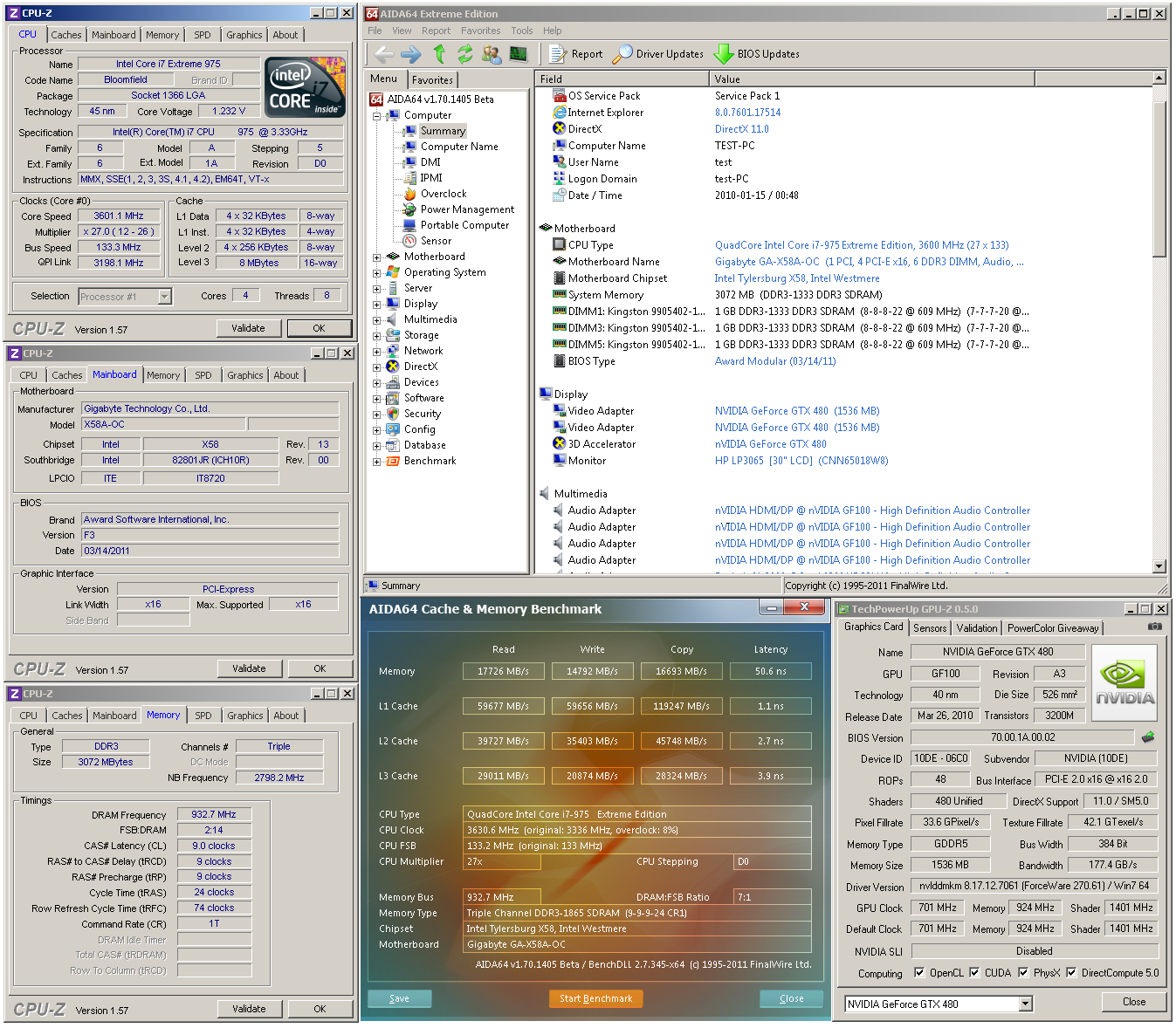Open the DirectX 11.0 value link

(741, 129)
